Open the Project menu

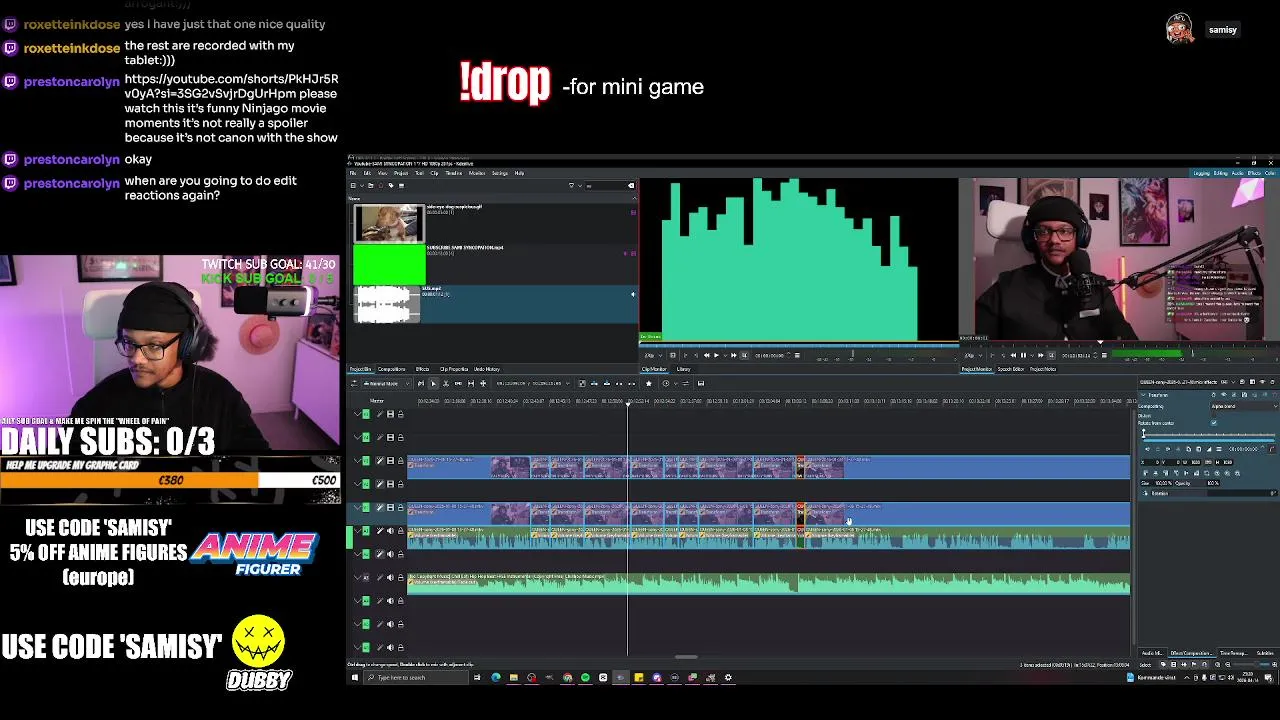pos(401,173)
